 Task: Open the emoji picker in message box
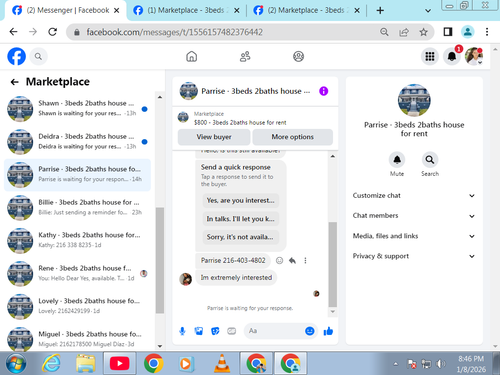coord(310,331)
